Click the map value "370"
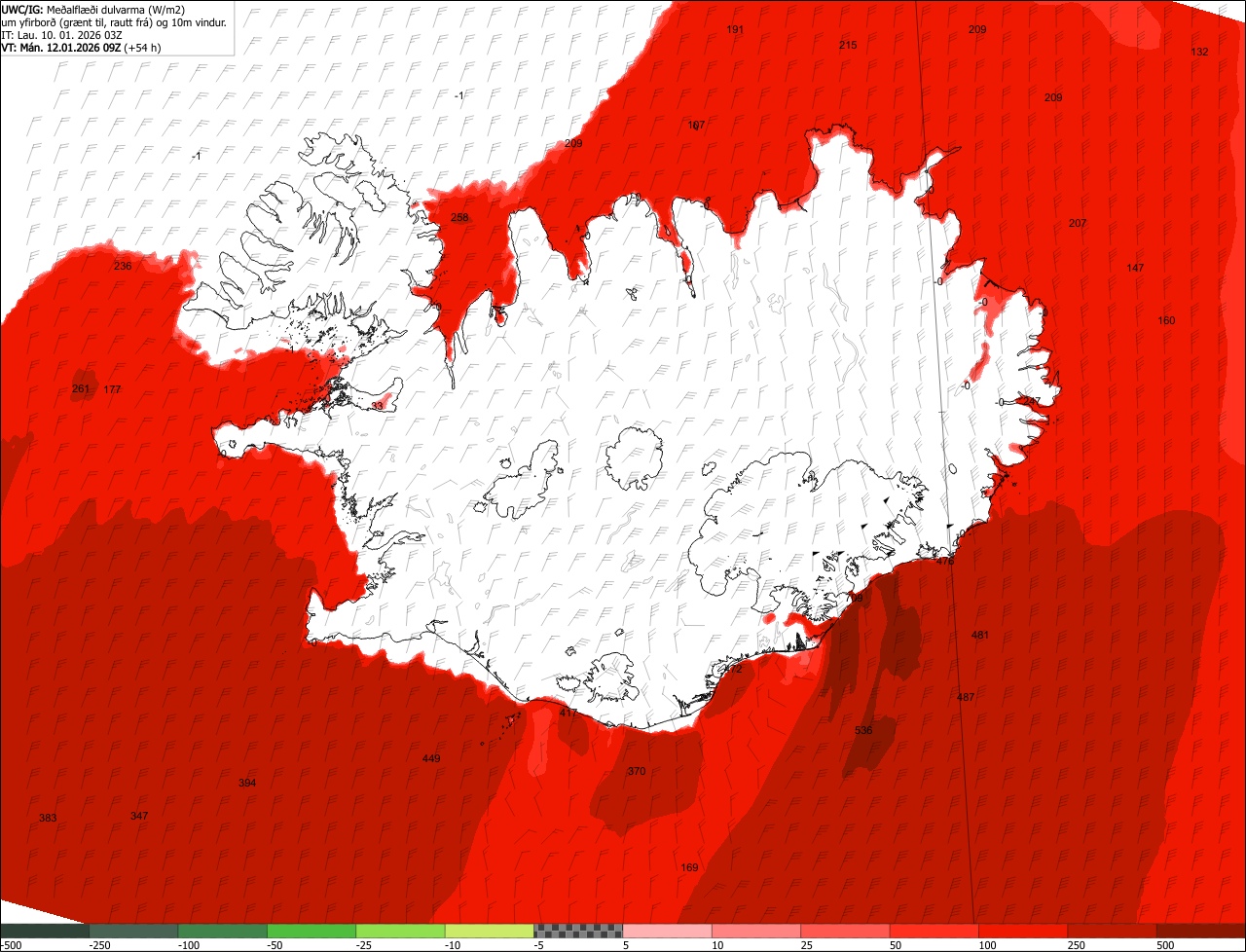The width and height of the screenshot is (1246, 952). point(637,771)
